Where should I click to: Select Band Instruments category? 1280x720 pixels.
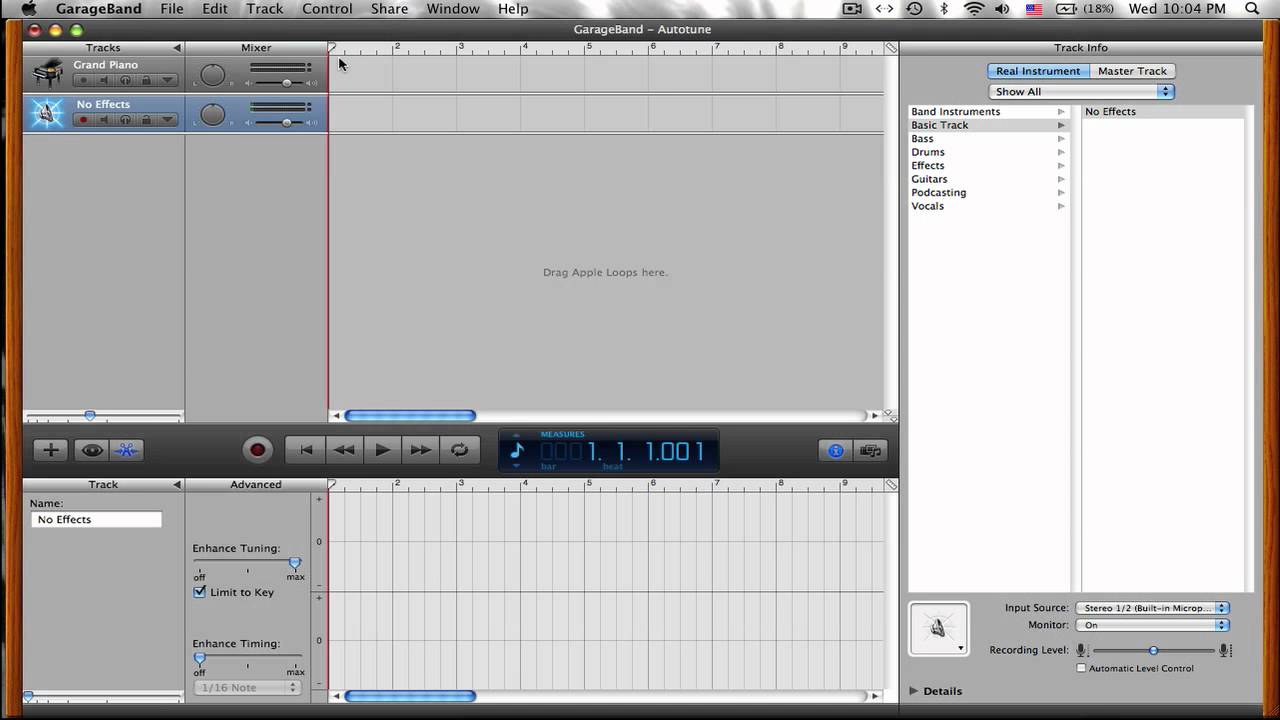coord(988,112)
